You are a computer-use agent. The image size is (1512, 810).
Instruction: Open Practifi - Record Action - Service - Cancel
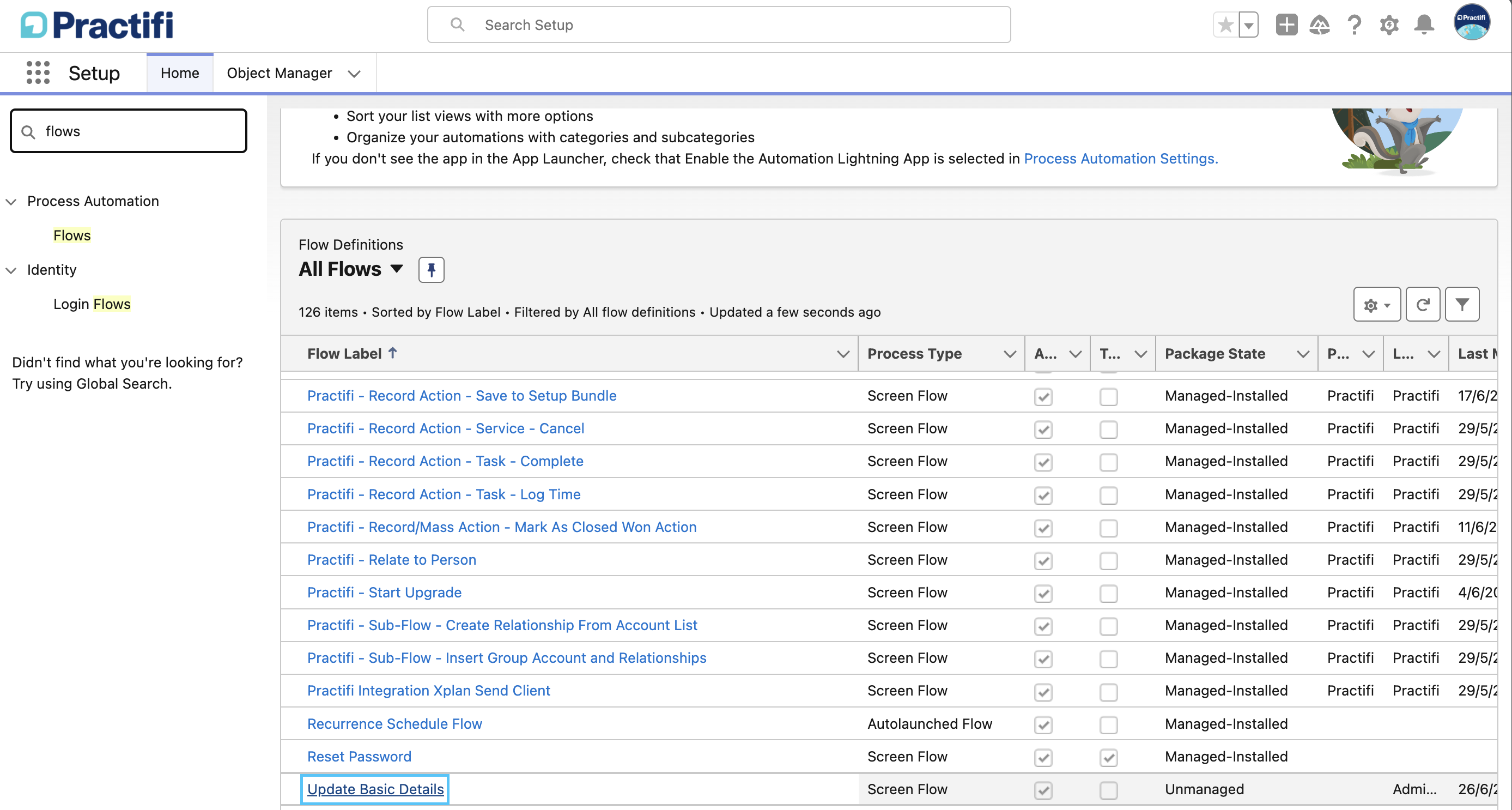pos(446,428)
